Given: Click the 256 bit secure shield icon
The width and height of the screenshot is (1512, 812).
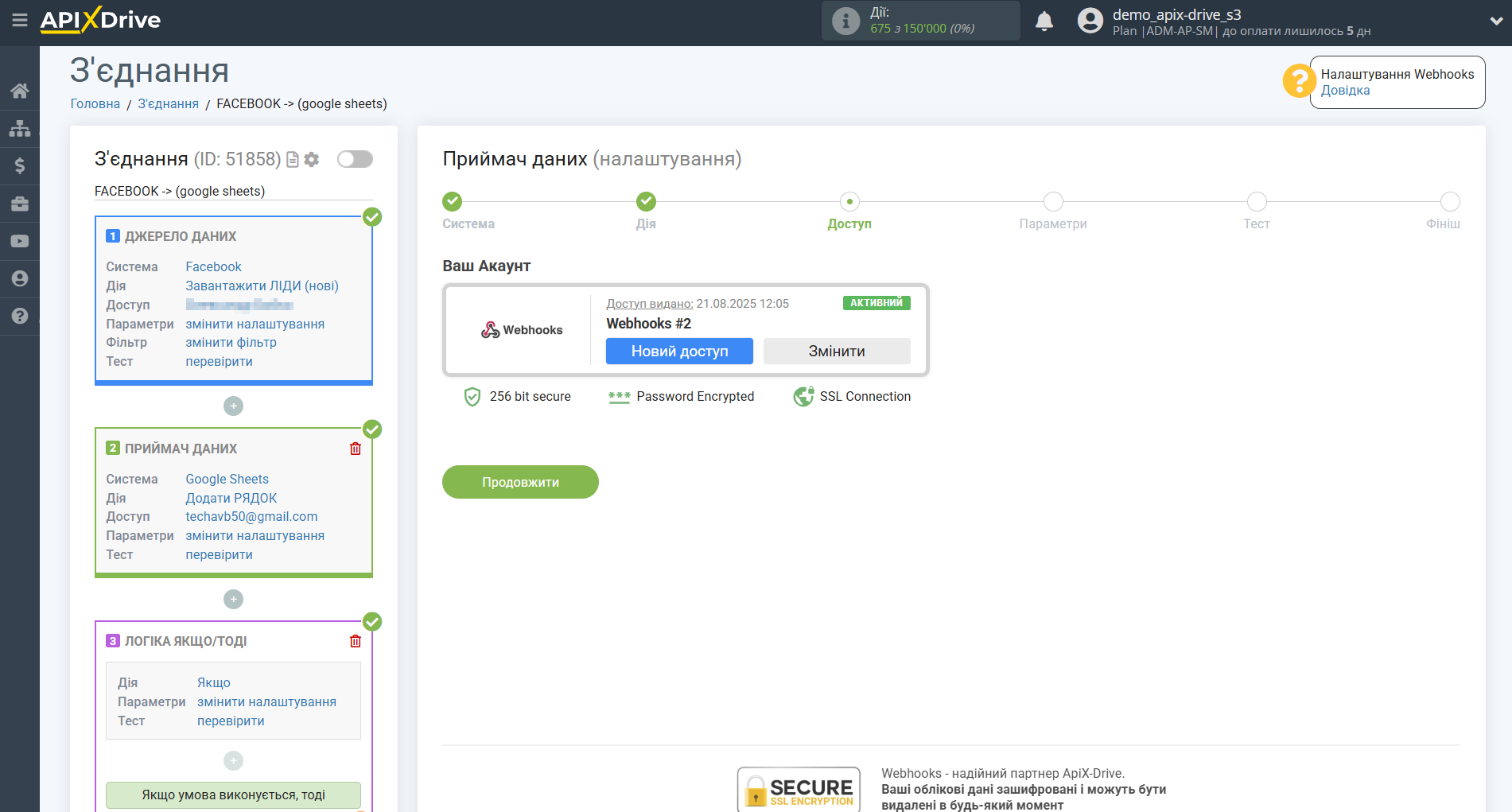Looking at the screenshot, I should tap(472, 397).
